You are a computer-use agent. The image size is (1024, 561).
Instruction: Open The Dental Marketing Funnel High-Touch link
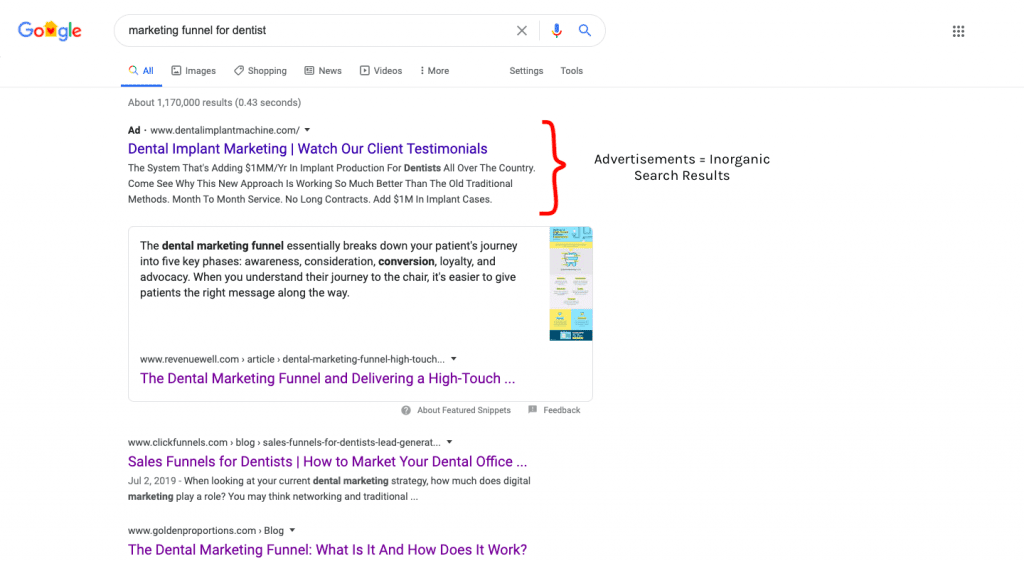click(327, 379)
